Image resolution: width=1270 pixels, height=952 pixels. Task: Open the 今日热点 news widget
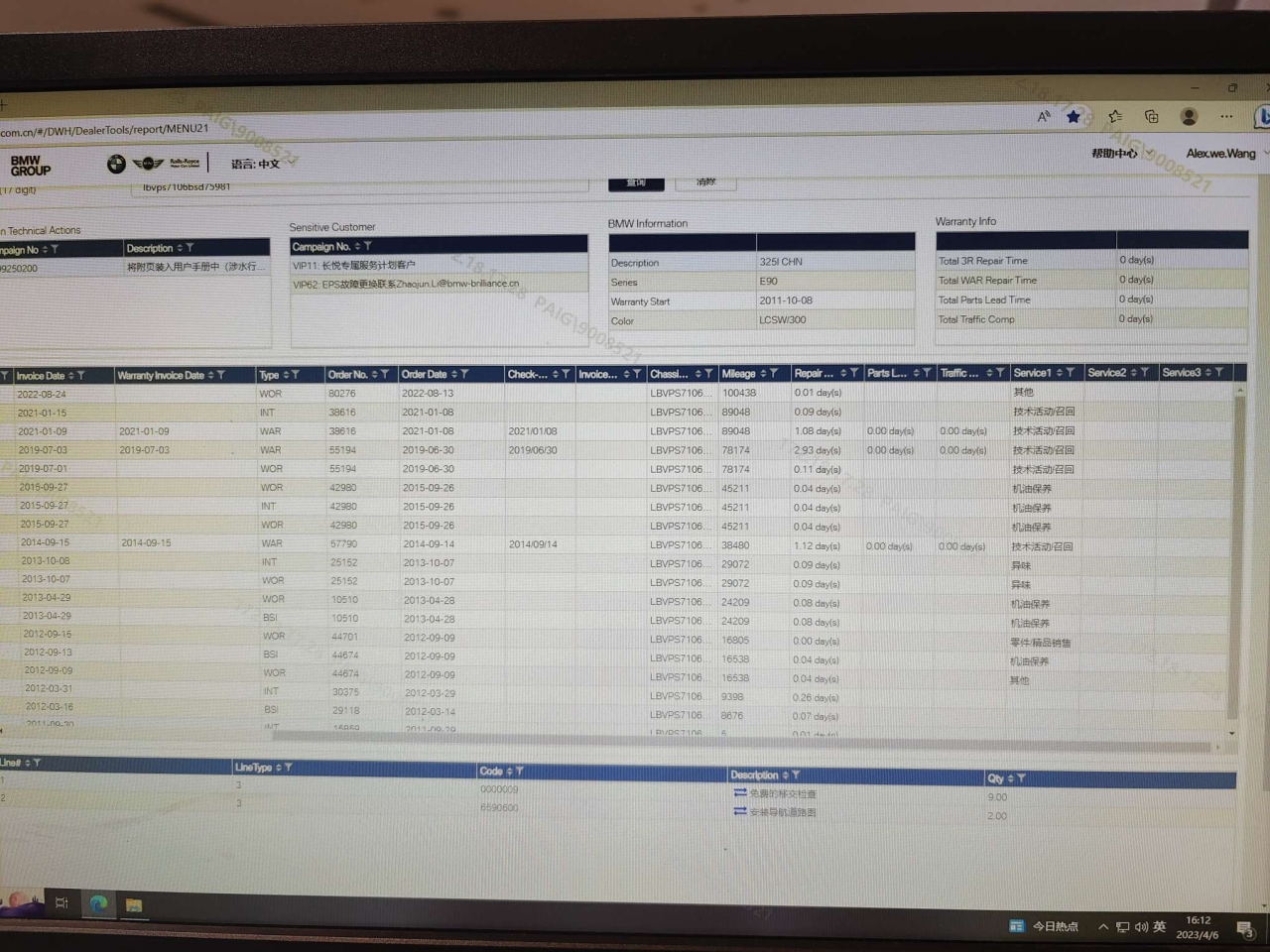(1044, 926)
